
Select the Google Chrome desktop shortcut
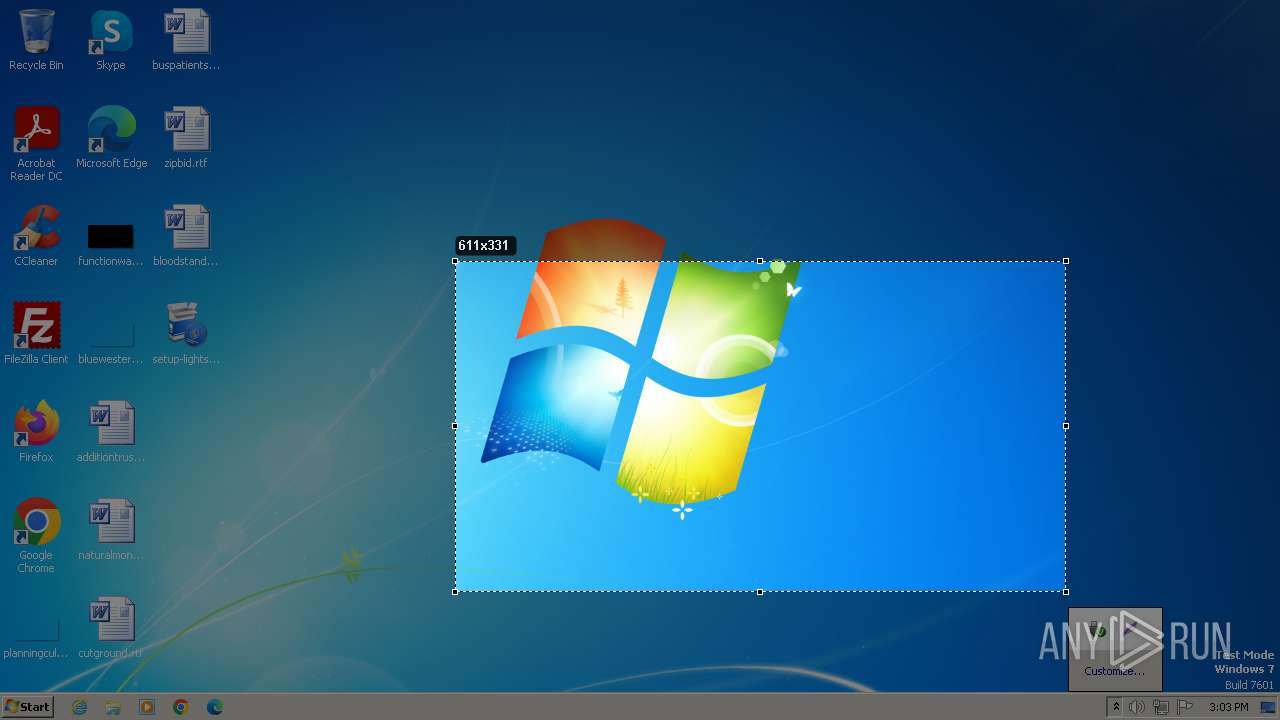coord(36,521)
